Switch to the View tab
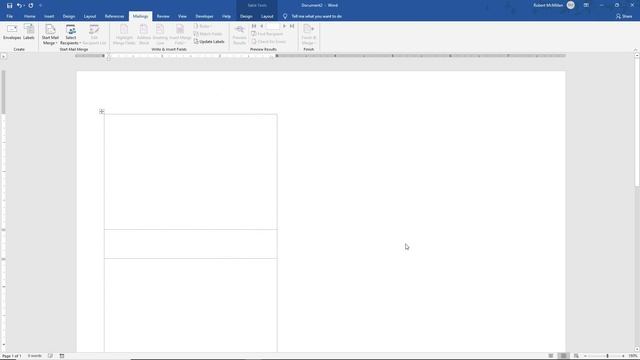The height and width of the screenshot is (360, 640). click(x=182, y=16)
